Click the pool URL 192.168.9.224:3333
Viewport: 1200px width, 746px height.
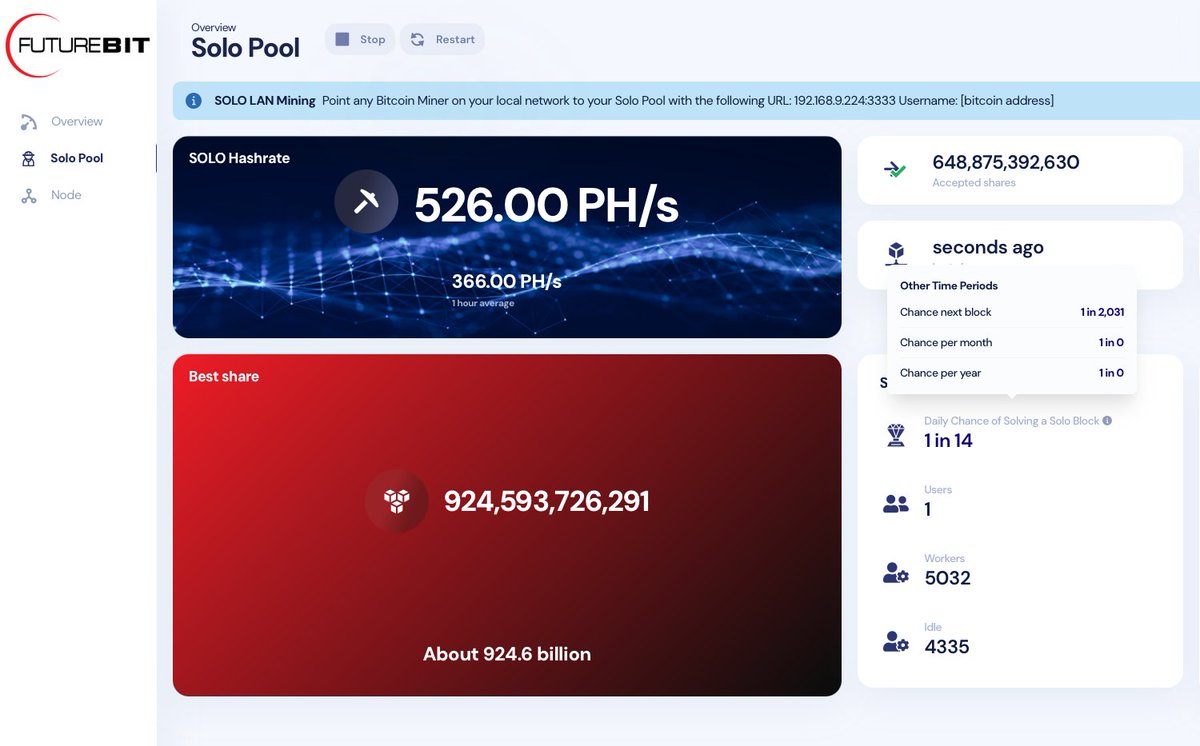[849, 101]
